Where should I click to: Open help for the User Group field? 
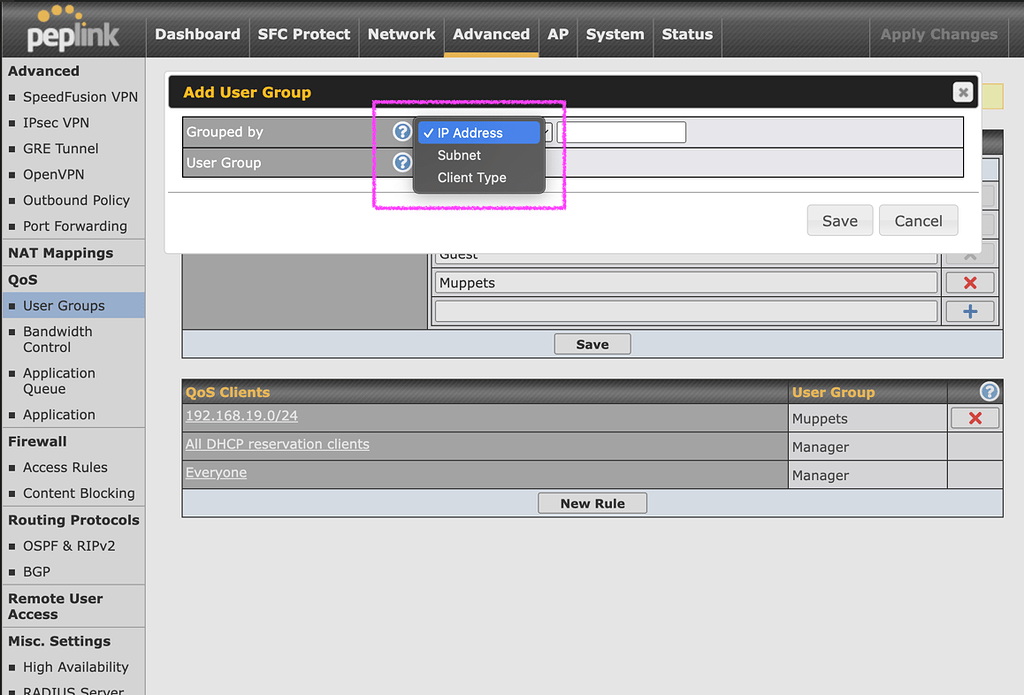[x=401, y=162]
